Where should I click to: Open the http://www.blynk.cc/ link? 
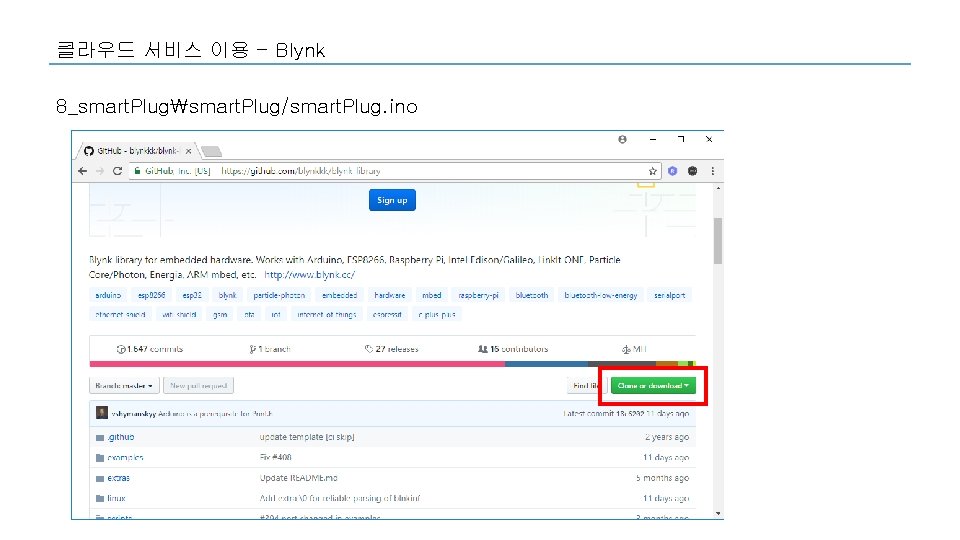(x=310, y=274)
